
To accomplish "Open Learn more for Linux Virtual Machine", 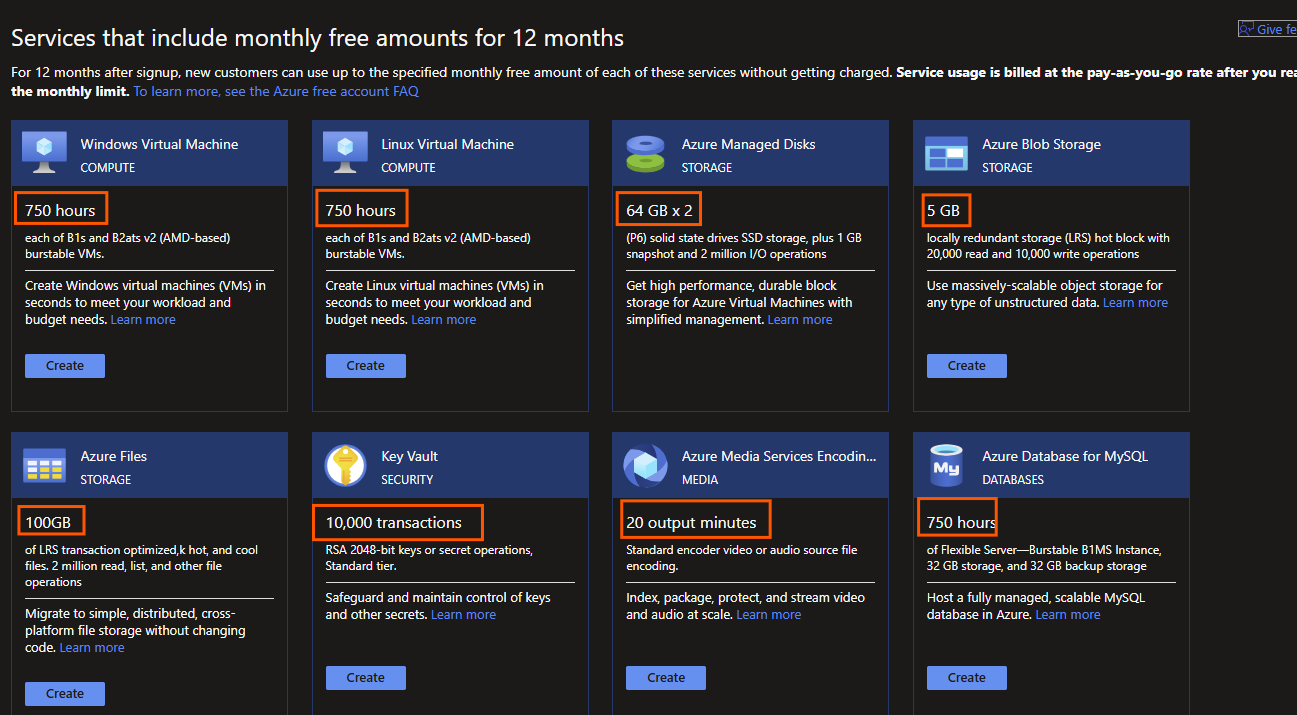I will click(444, 320).
